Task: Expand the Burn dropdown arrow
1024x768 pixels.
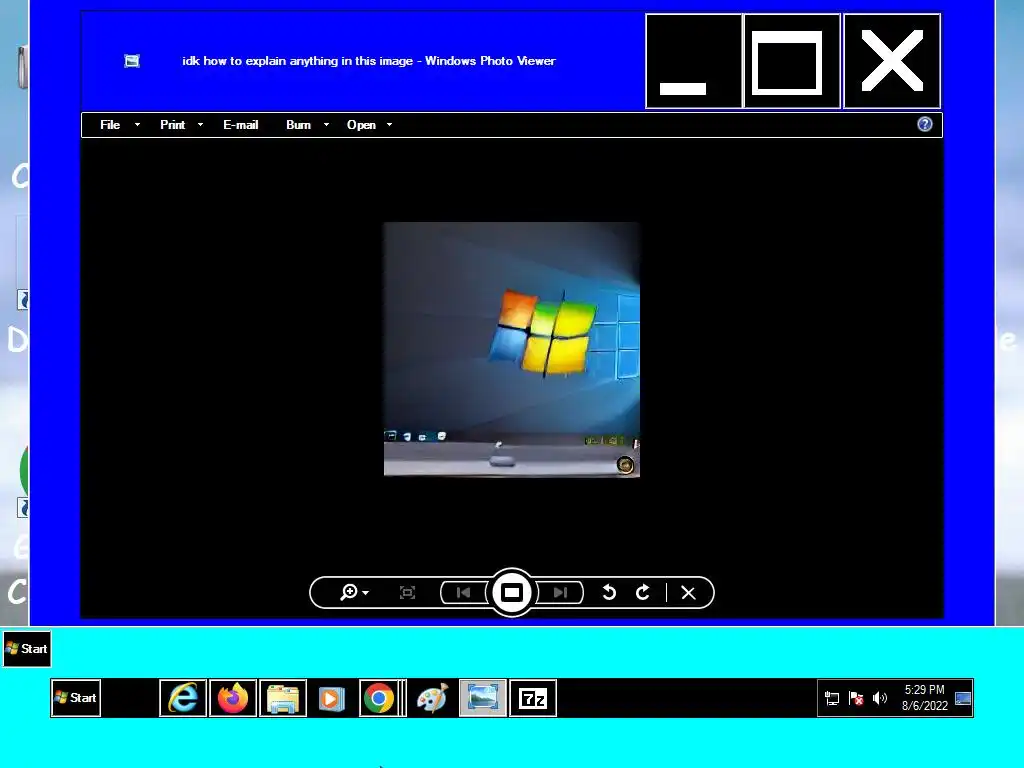Action: (326, 125)
